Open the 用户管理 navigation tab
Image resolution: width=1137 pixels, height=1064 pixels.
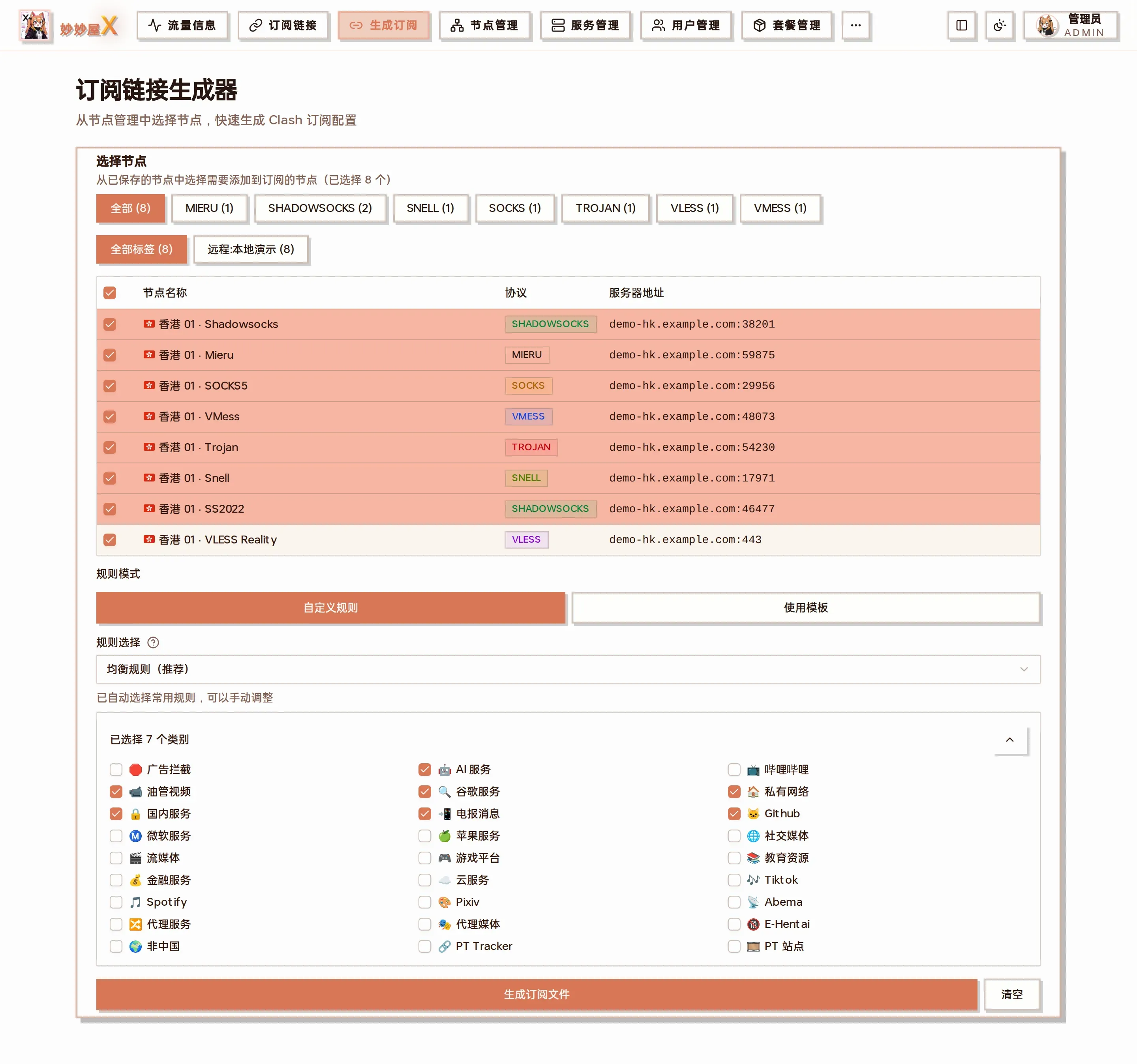pyautogui.click(x=686, y=25)
